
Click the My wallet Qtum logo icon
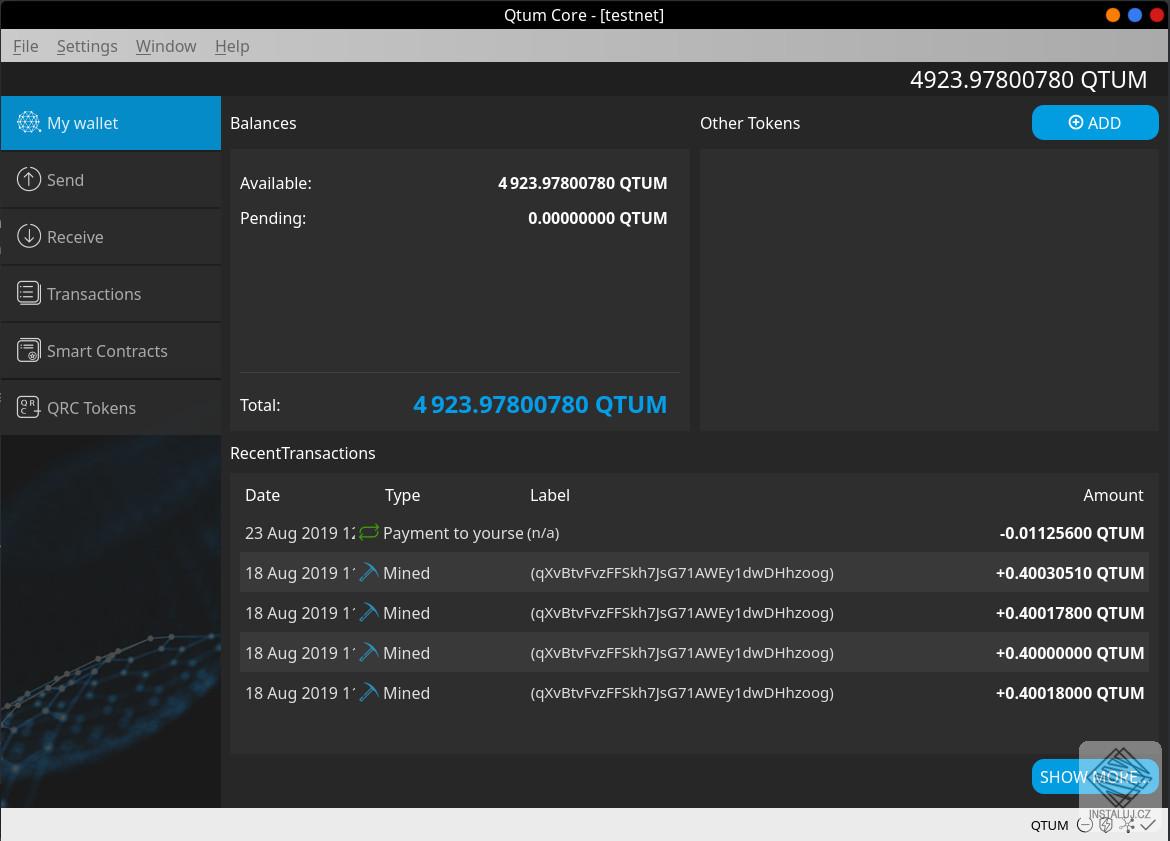coord(28,122)
